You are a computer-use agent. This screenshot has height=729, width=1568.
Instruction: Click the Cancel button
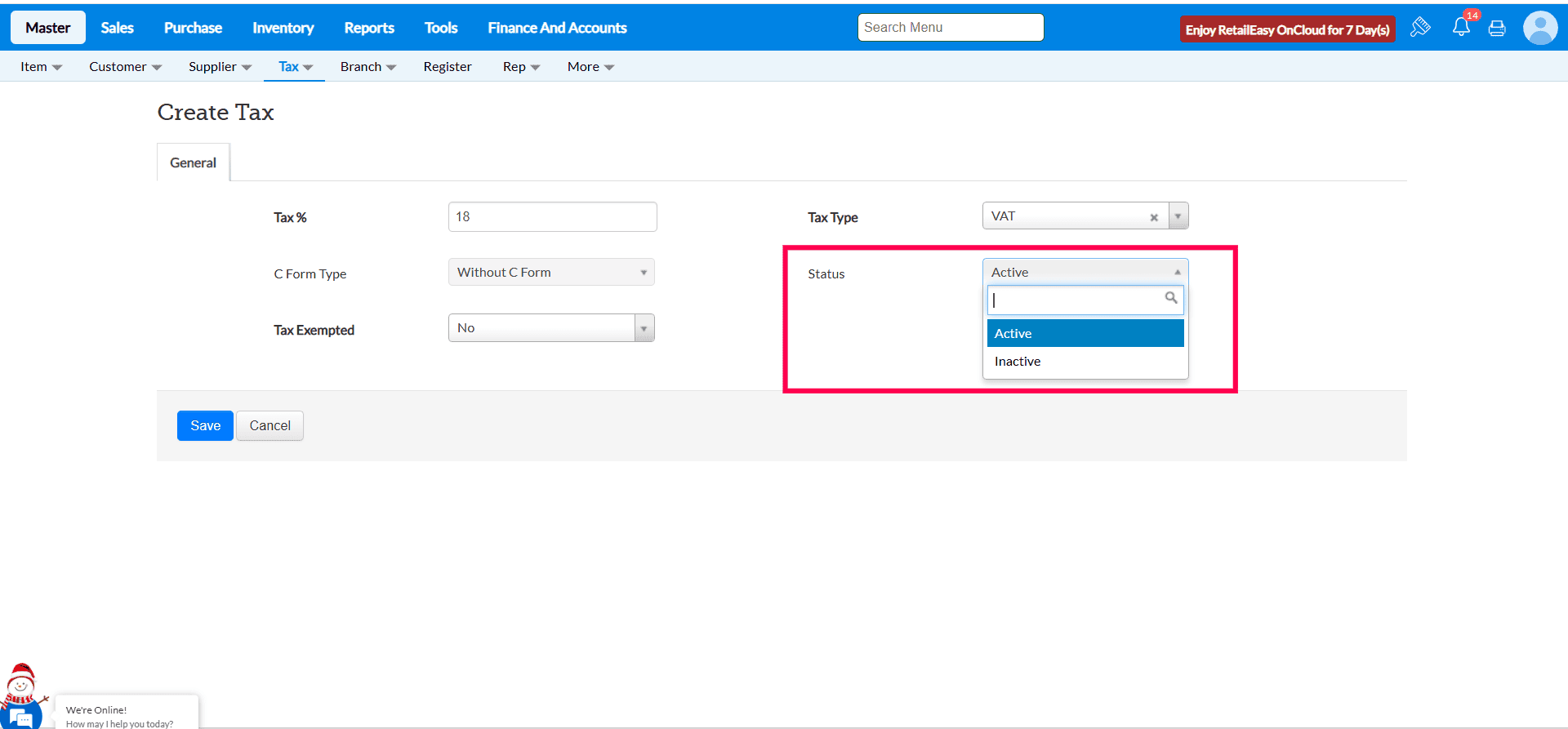[x=269, y=425]
